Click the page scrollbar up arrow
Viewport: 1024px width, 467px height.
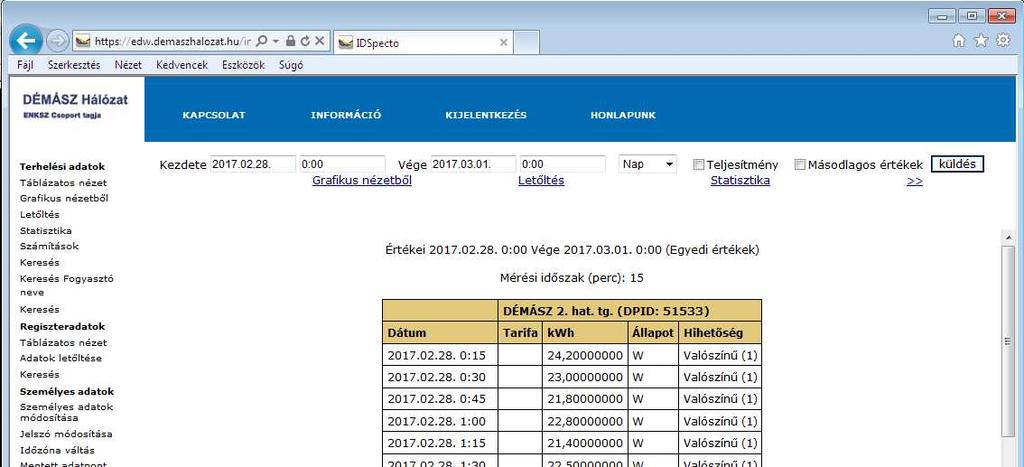(x=1008, y=236)
